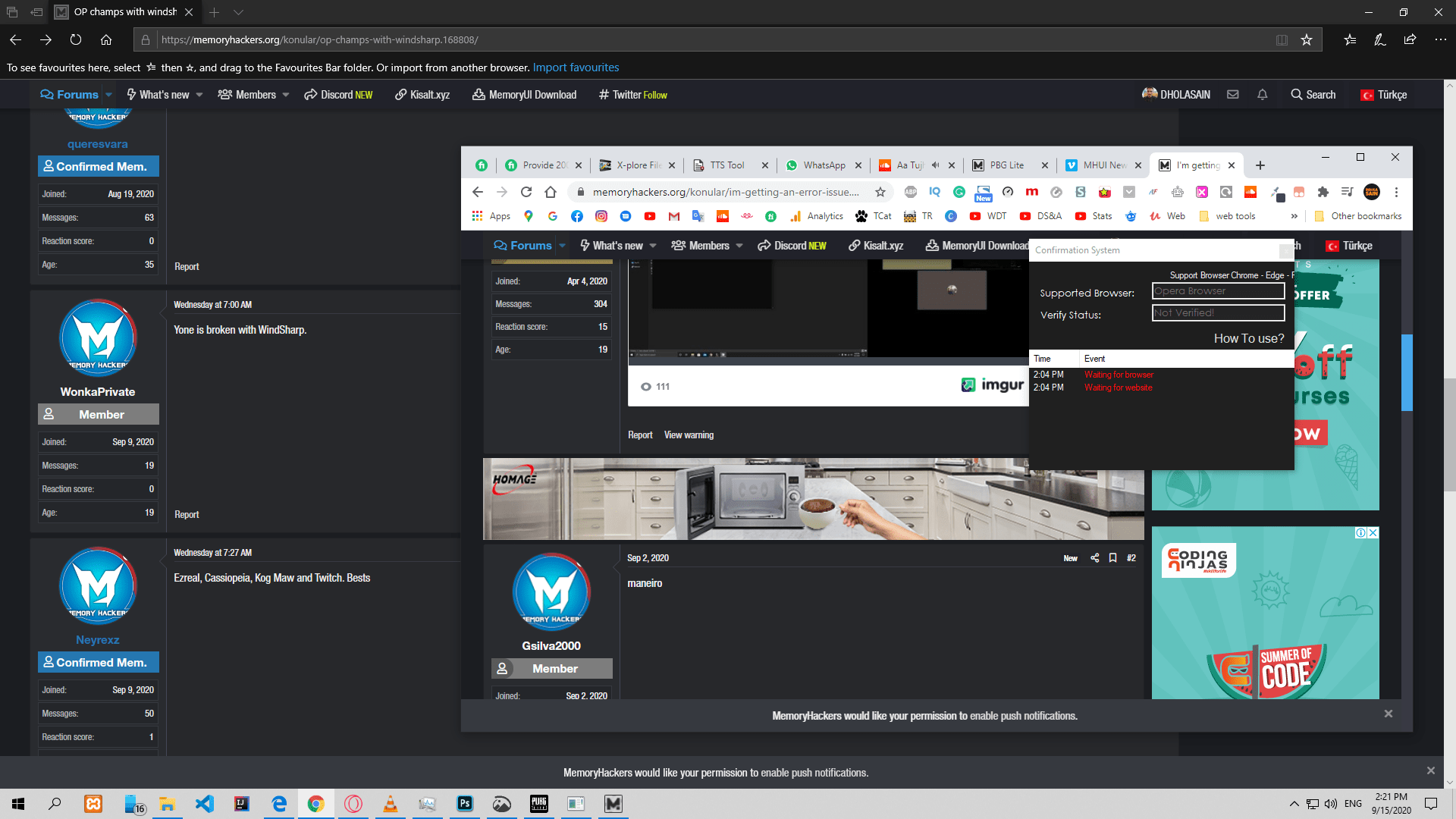The width and height of the screenshot is (1456, 819).
Task: Open the 'Wednesday at 7:00 AM' timestamp
Action: point(213,305)
